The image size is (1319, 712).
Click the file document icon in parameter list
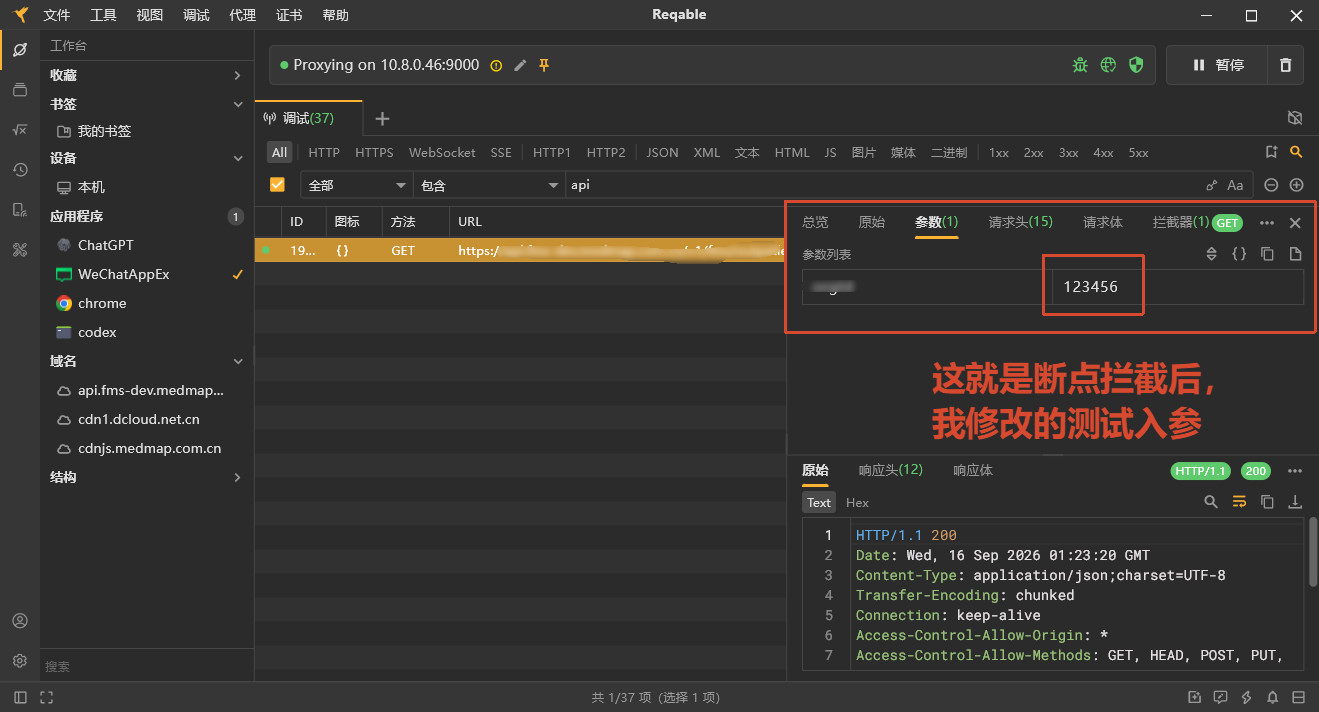tap(1295, 254)
